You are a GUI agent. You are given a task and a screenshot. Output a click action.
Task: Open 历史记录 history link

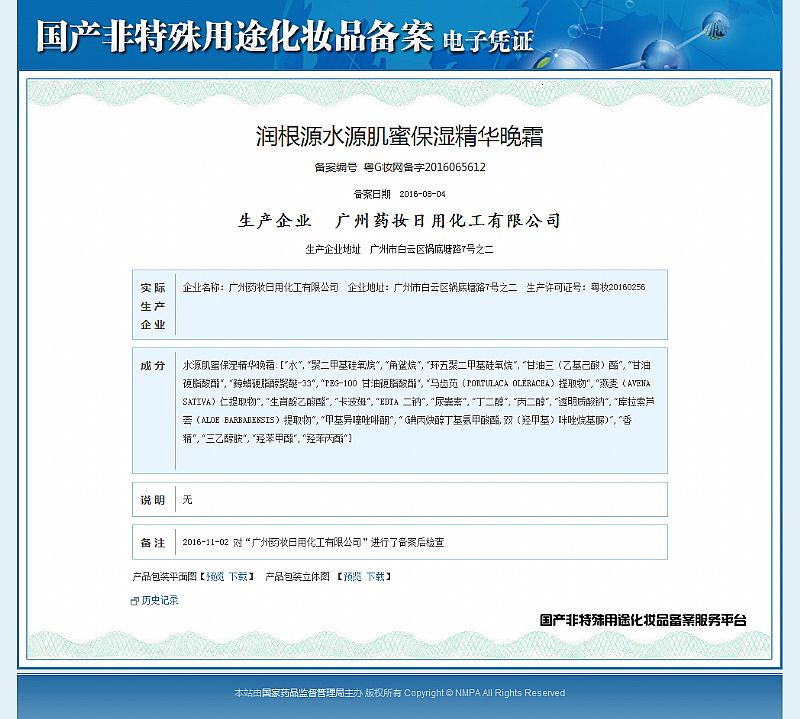pos(160,601)
